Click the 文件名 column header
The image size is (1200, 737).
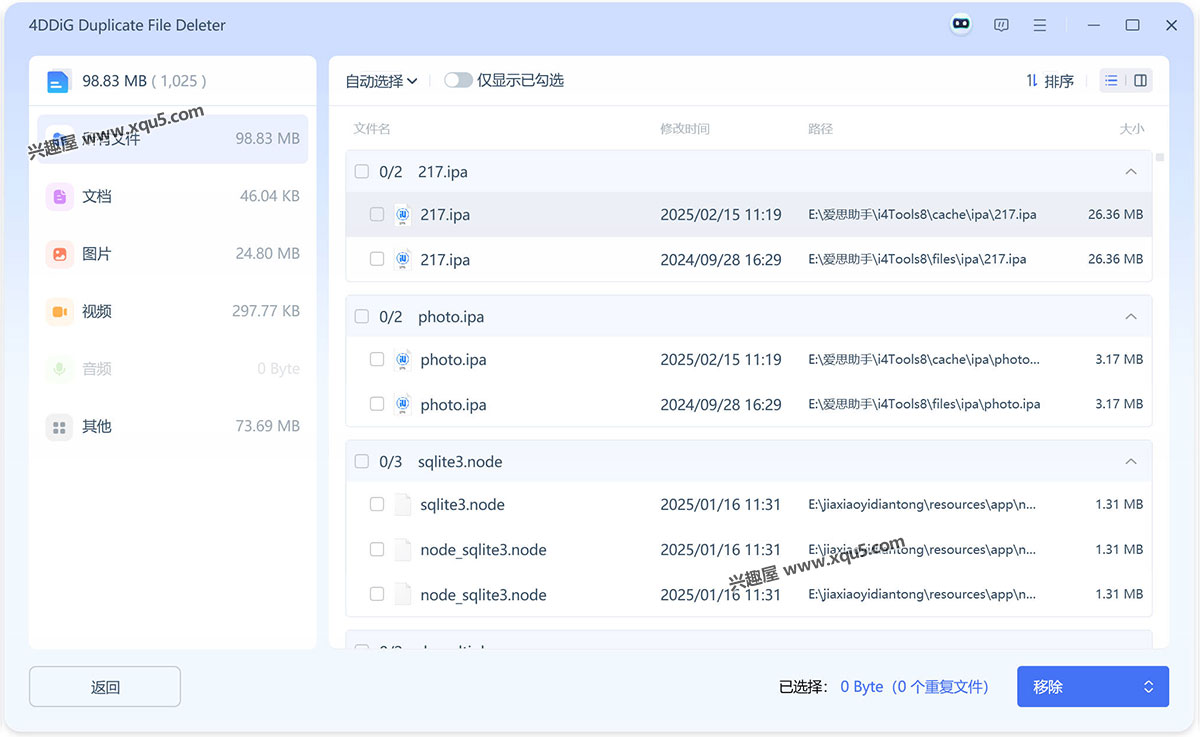[x=372, y=129]
